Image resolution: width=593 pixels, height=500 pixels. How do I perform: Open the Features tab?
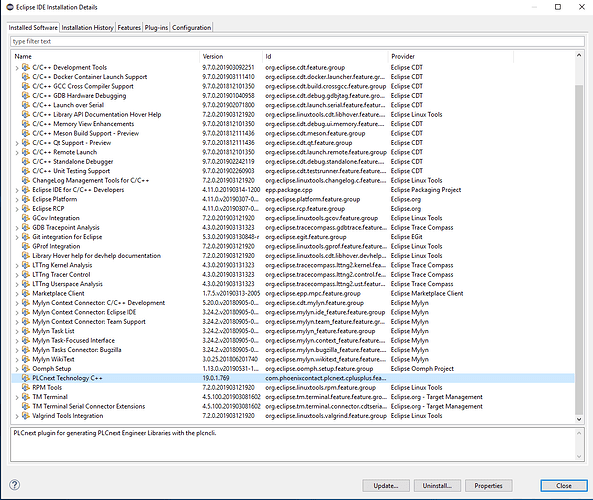coord(129,28)
